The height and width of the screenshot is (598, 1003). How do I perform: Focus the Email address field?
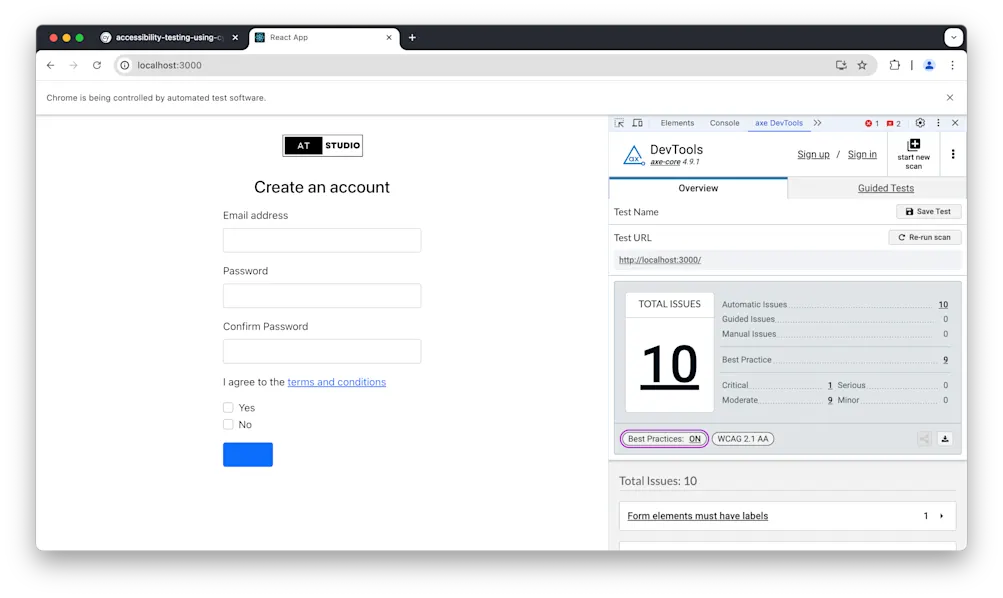(322, 240)
